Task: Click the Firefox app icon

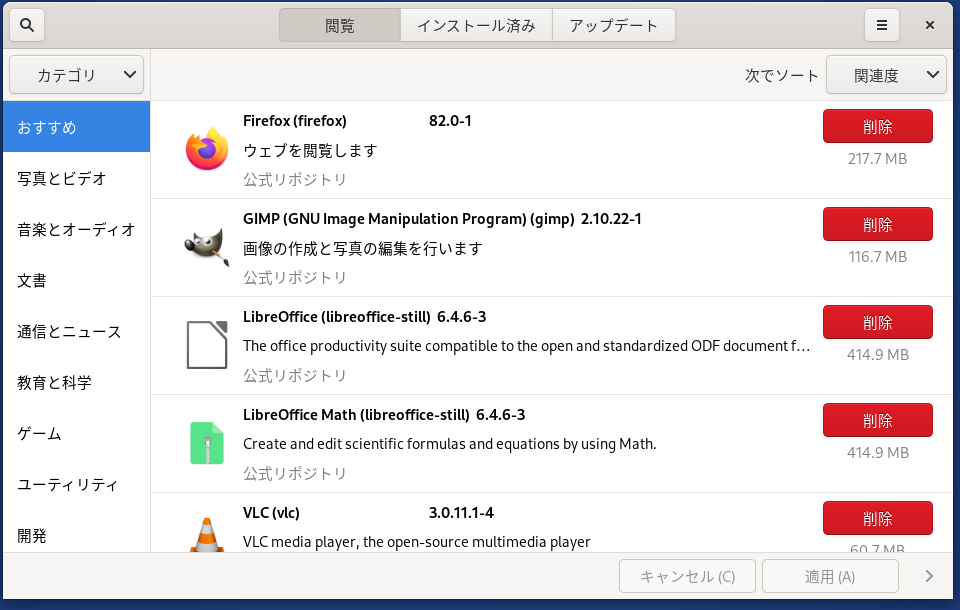Action: click(x=207, y=149)
